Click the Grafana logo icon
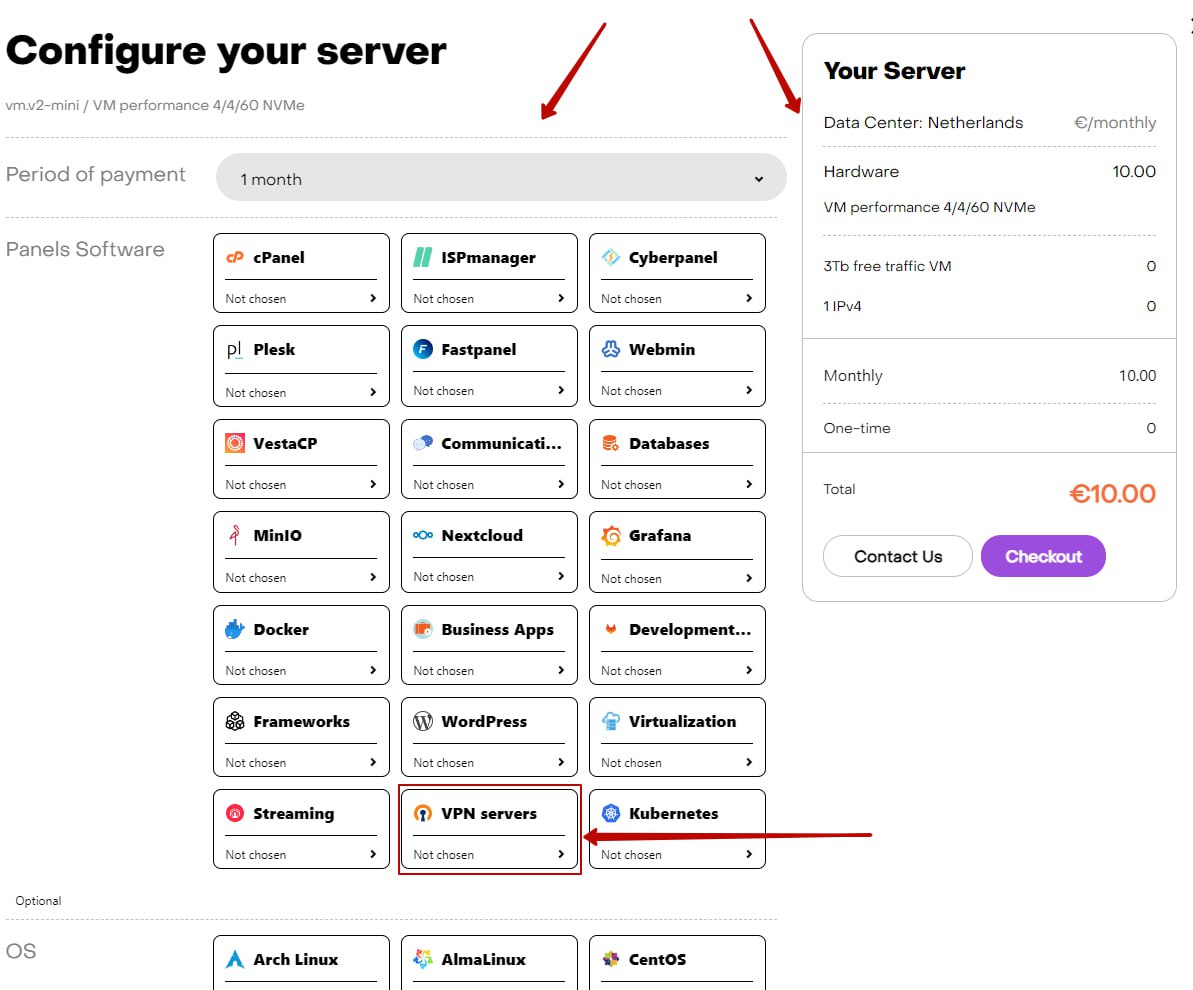Screen dimensions: 1193x990 pyautogui.click(x=611, y=536)
